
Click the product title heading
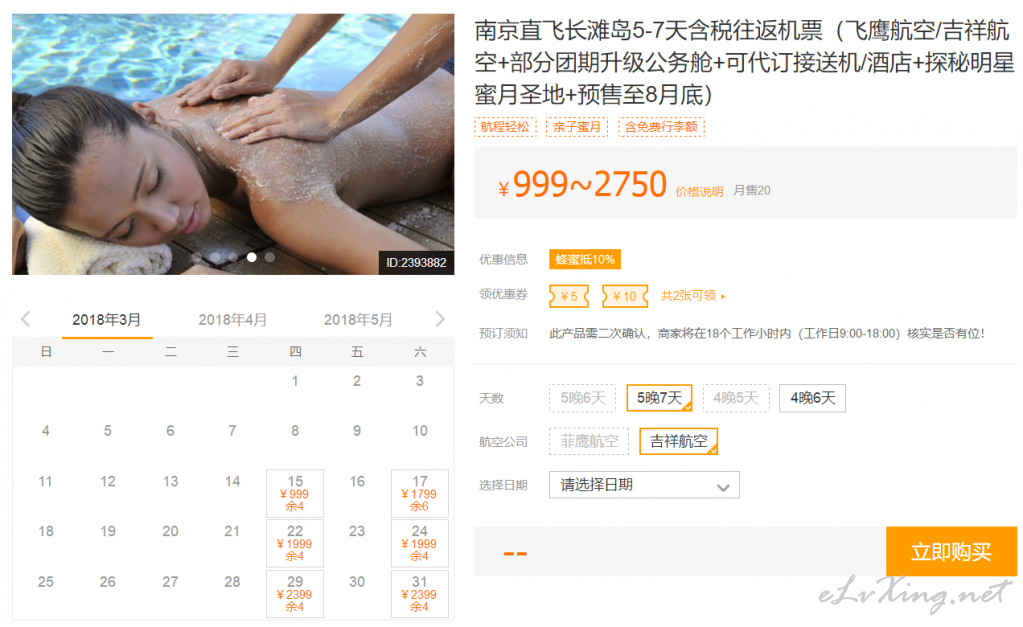(744, 63)
